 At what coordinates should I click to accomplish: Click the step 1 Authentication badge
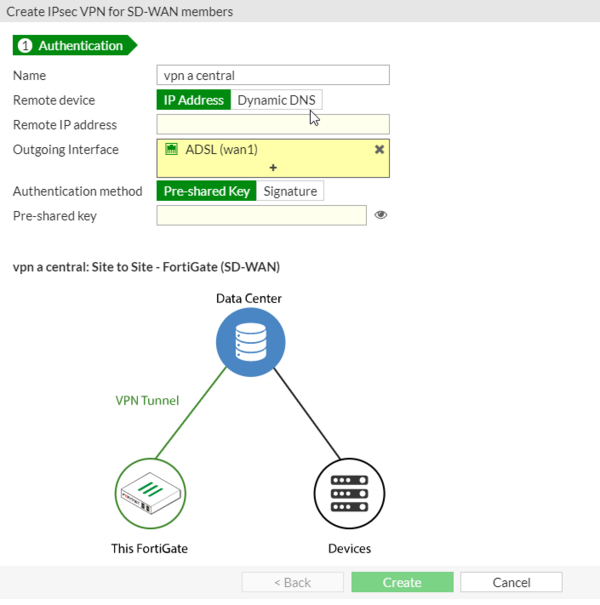point(75,46)
